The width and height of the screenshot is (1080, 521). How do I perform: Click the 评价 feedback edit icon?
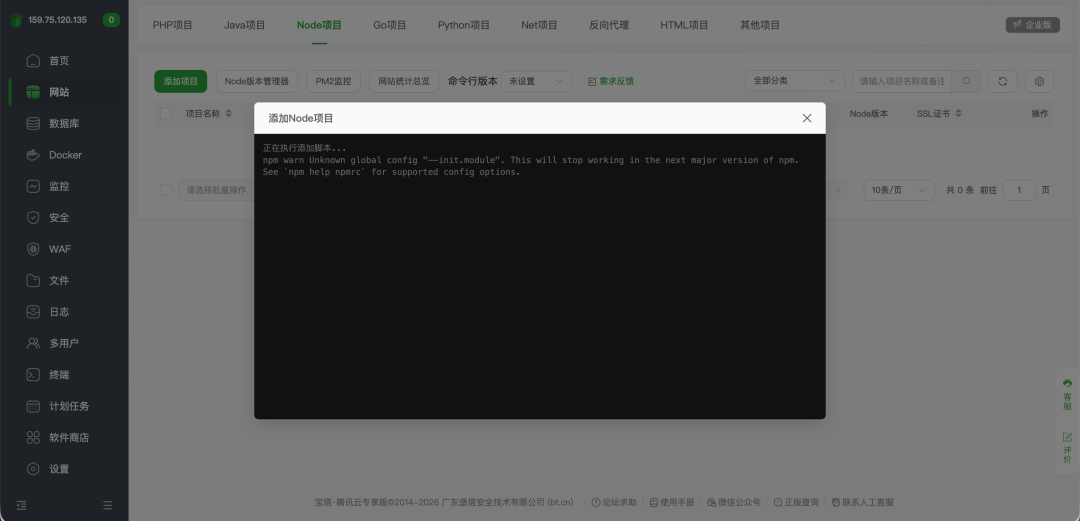pyautogui.click(x=1067, y=437)
